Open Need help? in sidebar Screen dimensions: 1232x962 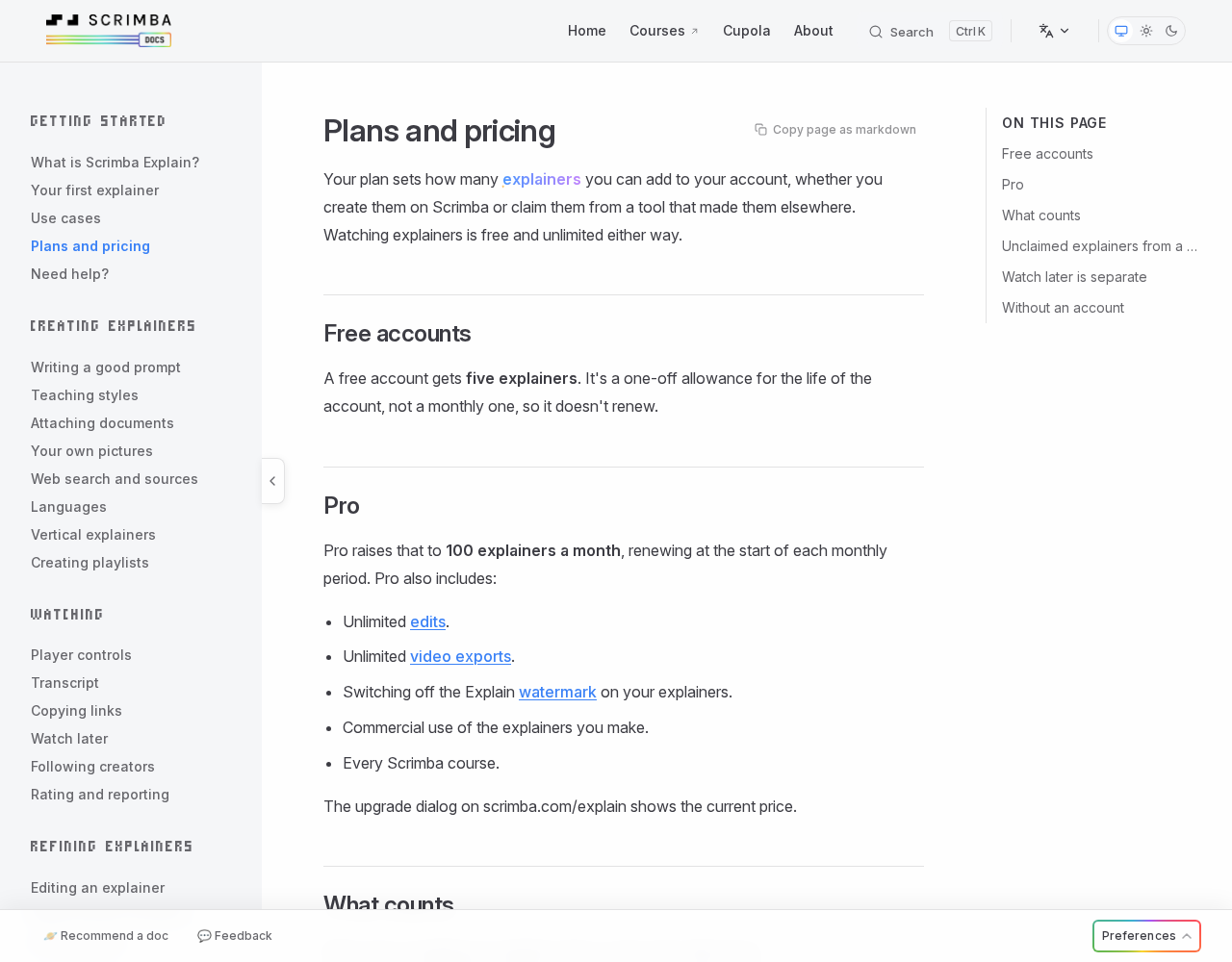70,274
